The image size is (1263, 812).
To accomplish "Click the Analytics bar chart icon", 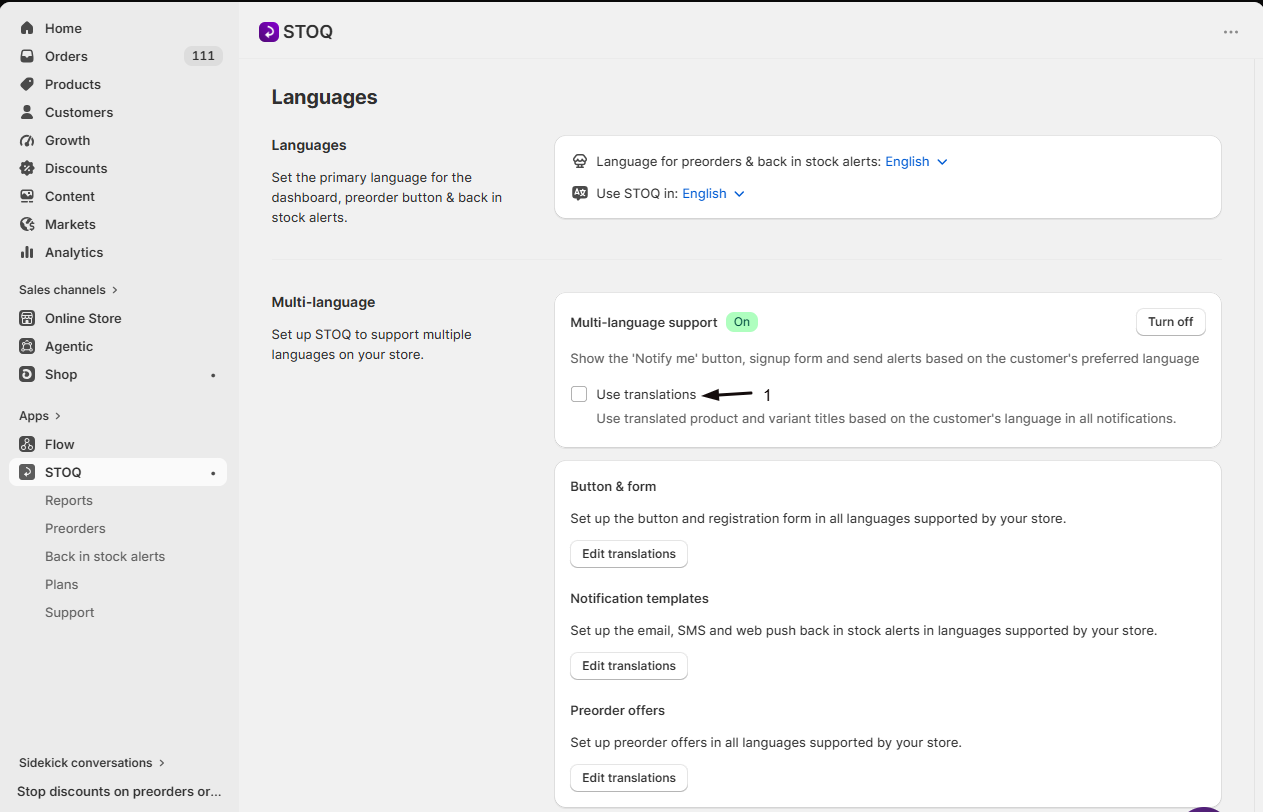I will [27, 252].
